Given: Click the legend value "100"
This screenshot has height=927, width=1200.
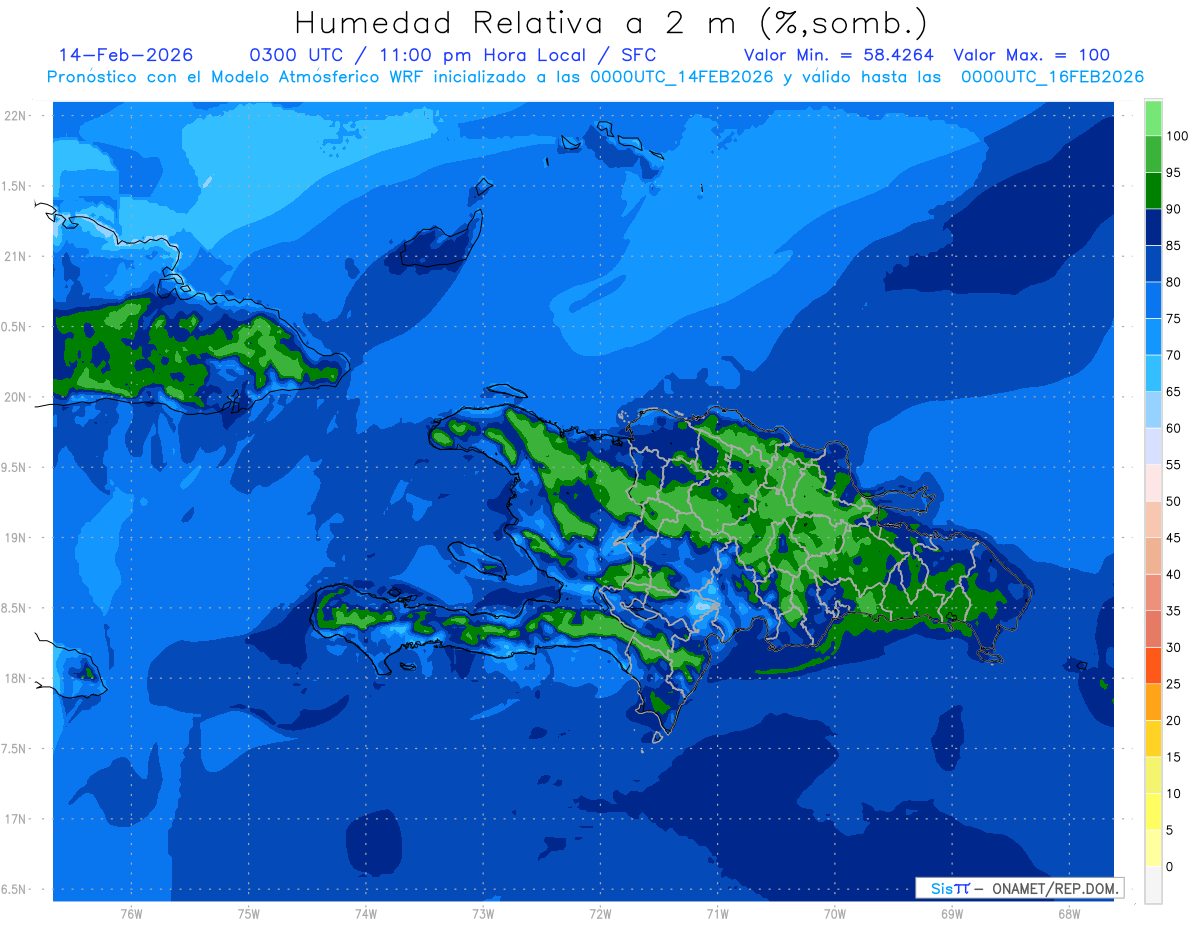Looking at the screenshot, I should 1176,136.
